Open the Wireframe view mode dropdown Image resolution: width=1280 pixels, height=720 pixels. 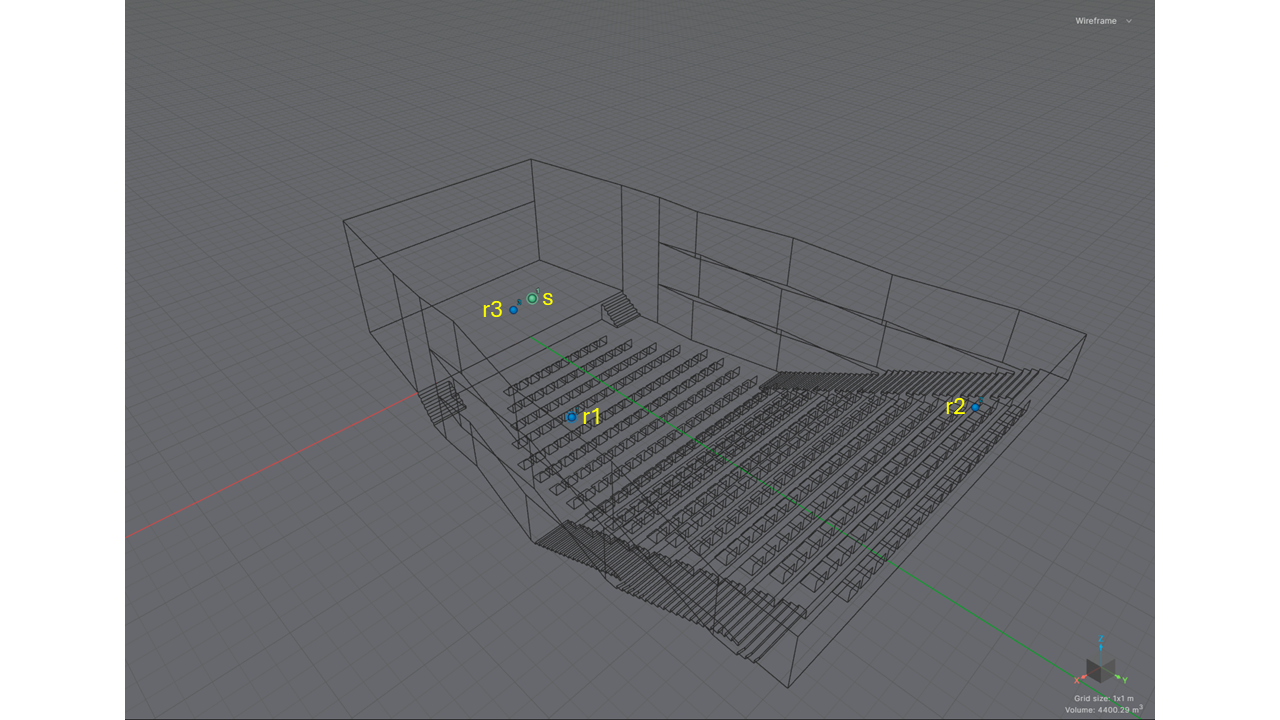tap(1104, 21)
